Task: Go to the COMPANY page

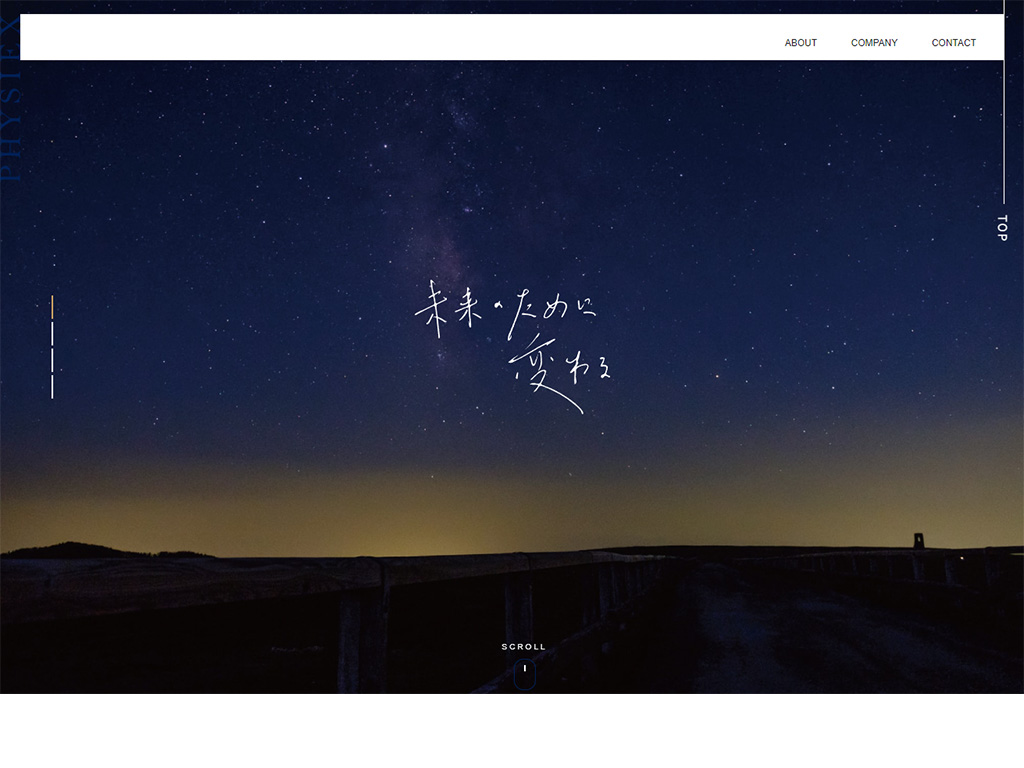Action: (874, 43)
